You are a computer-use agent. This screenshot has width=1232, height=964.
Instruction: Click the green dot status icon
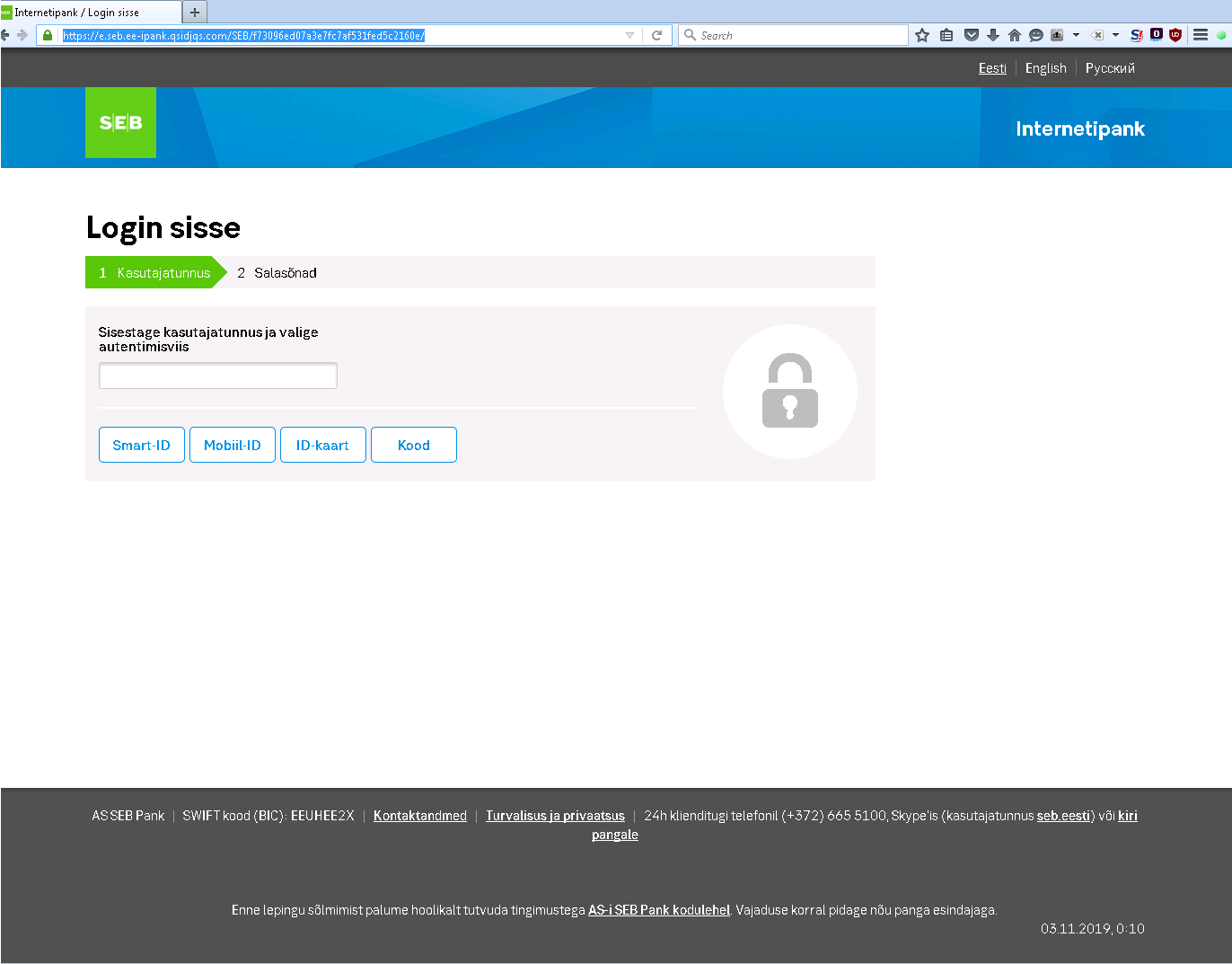tap(1221, 35)
